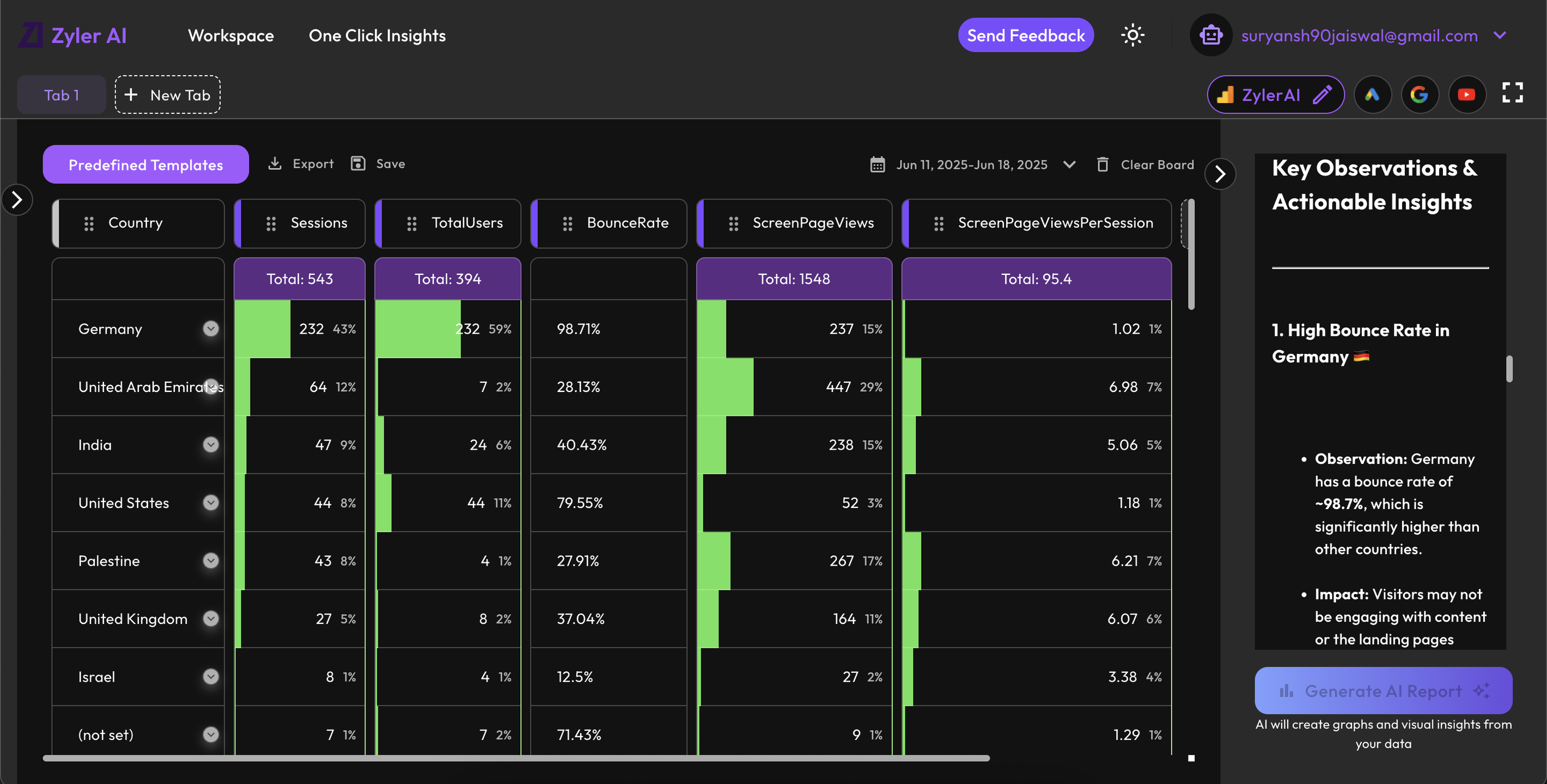The height and width of the screenshot is (784, 1547).
Task: Open the One Click Insights menu
Action: tap(377, 35)
